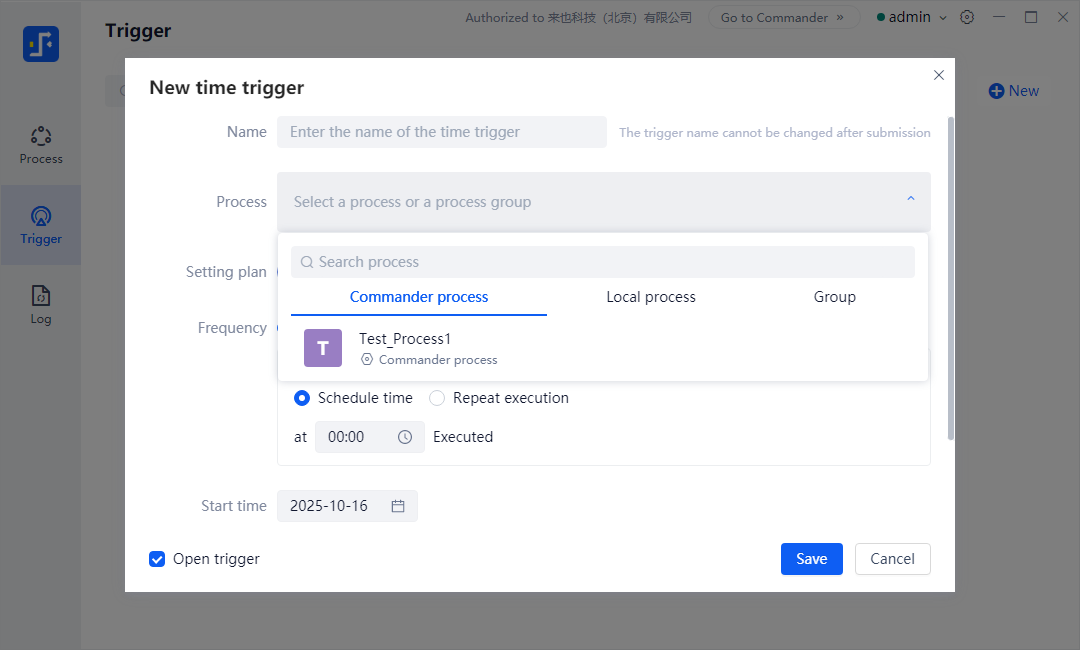The height and width of the screenshot is (650, 1080).
Task: Select the Repeat execution radio button
Action: point(437,398)
